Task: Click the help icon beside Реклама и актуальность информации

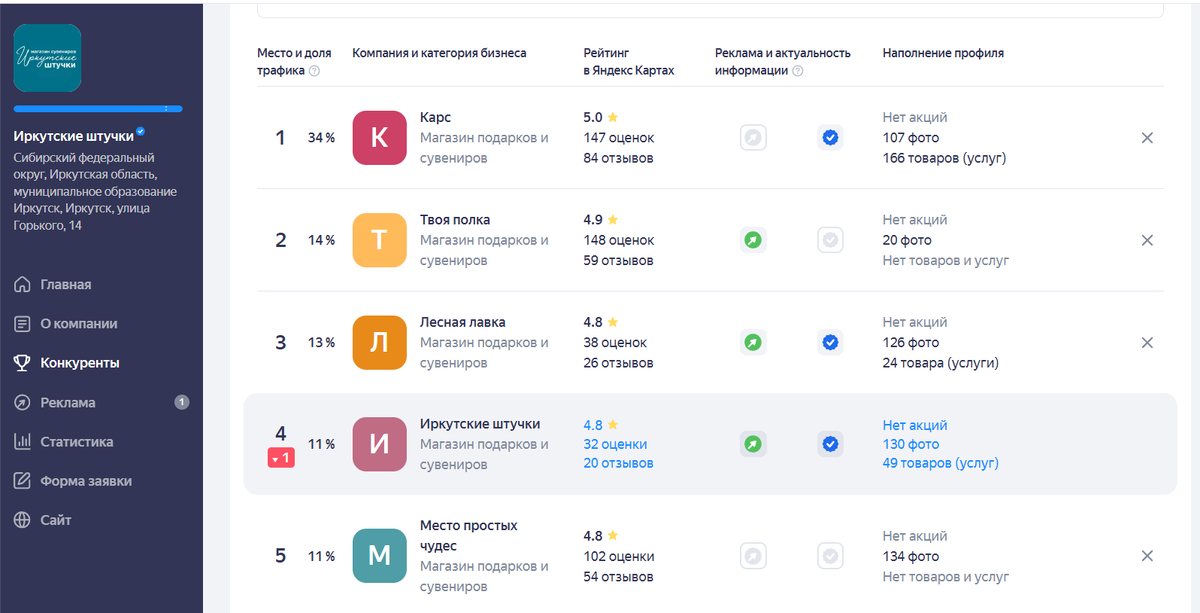Action: click(x=798, y=70)
